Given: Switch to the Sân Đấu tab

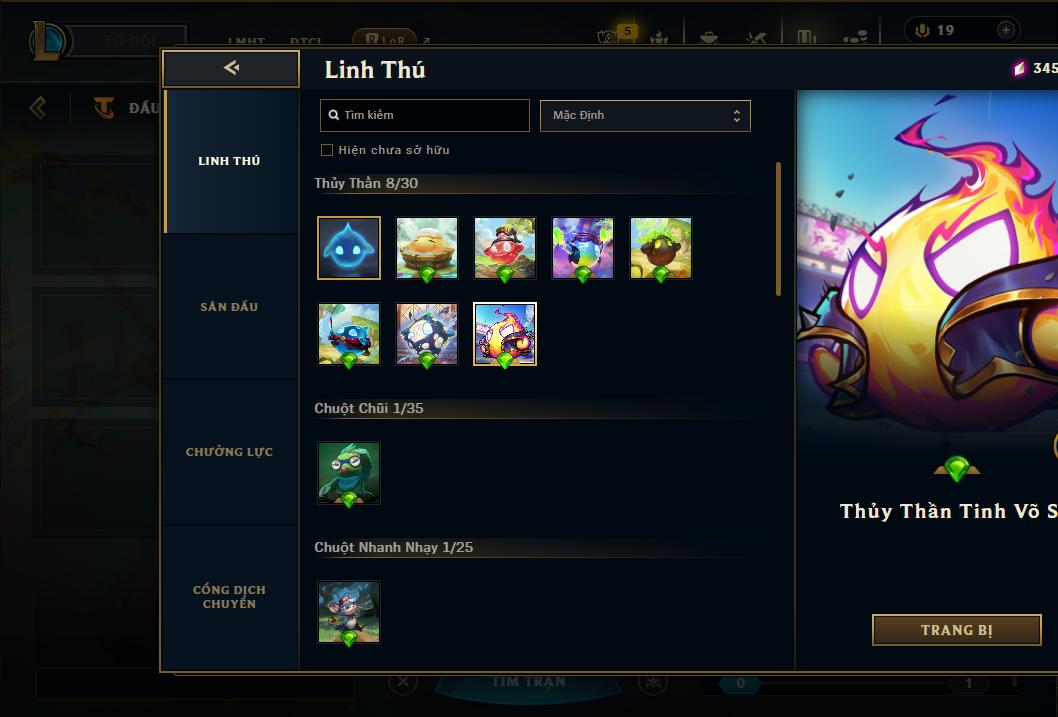Looking at the screenshot, I should point(230,307).
